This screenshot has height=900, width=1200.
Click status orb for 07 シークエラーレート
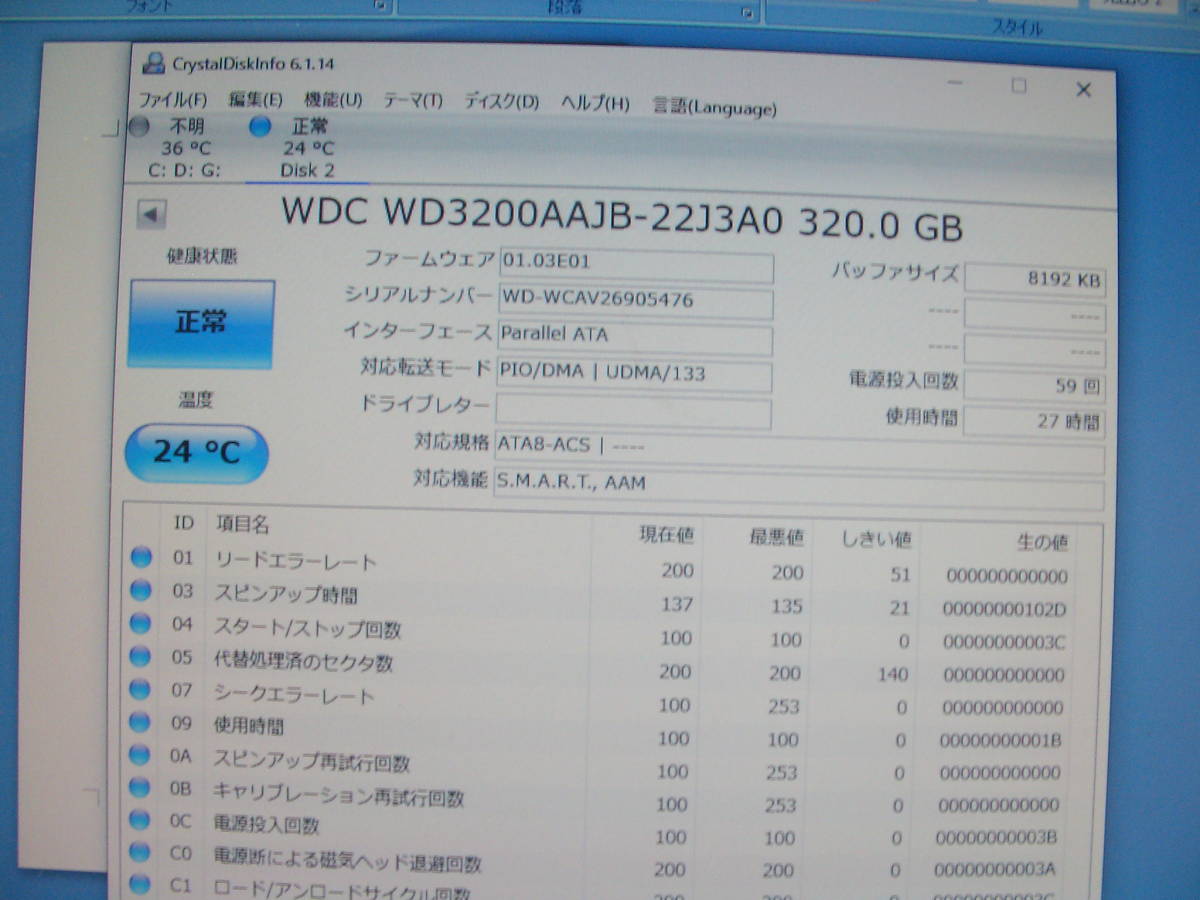(140, 689)
